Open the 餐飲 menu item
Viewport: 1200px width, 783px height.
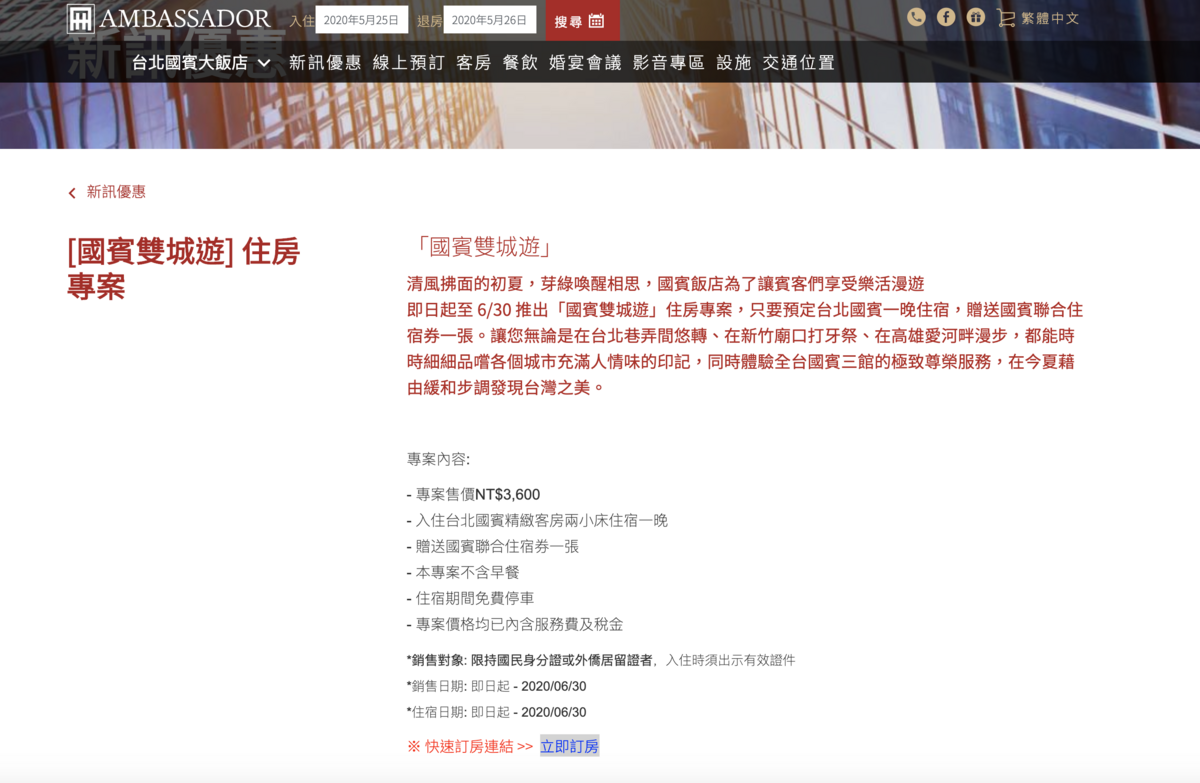tap(520, 63)
